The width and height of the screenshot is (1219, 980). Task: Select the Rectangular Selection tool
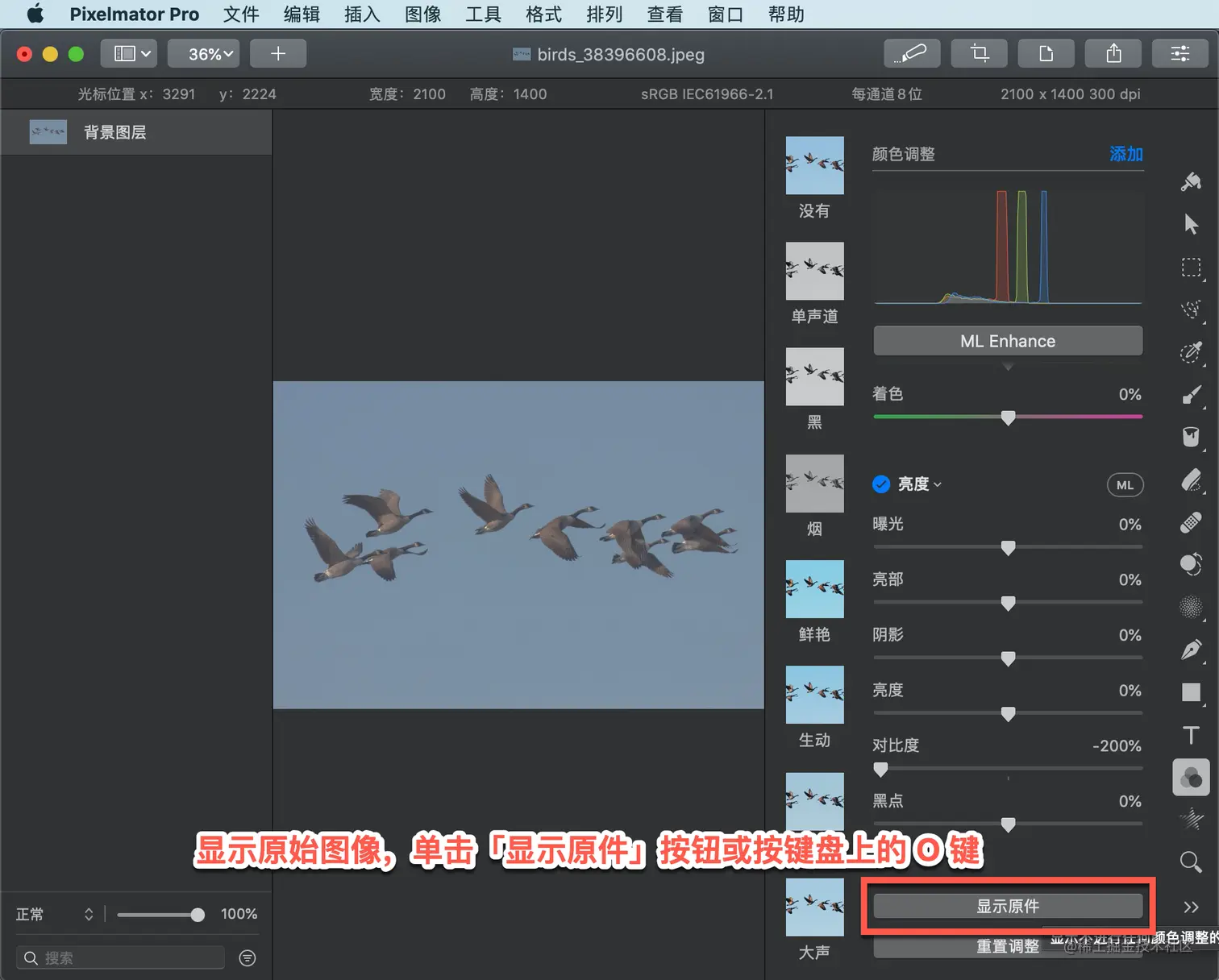pyautogui.click(x=1191, y=268)
